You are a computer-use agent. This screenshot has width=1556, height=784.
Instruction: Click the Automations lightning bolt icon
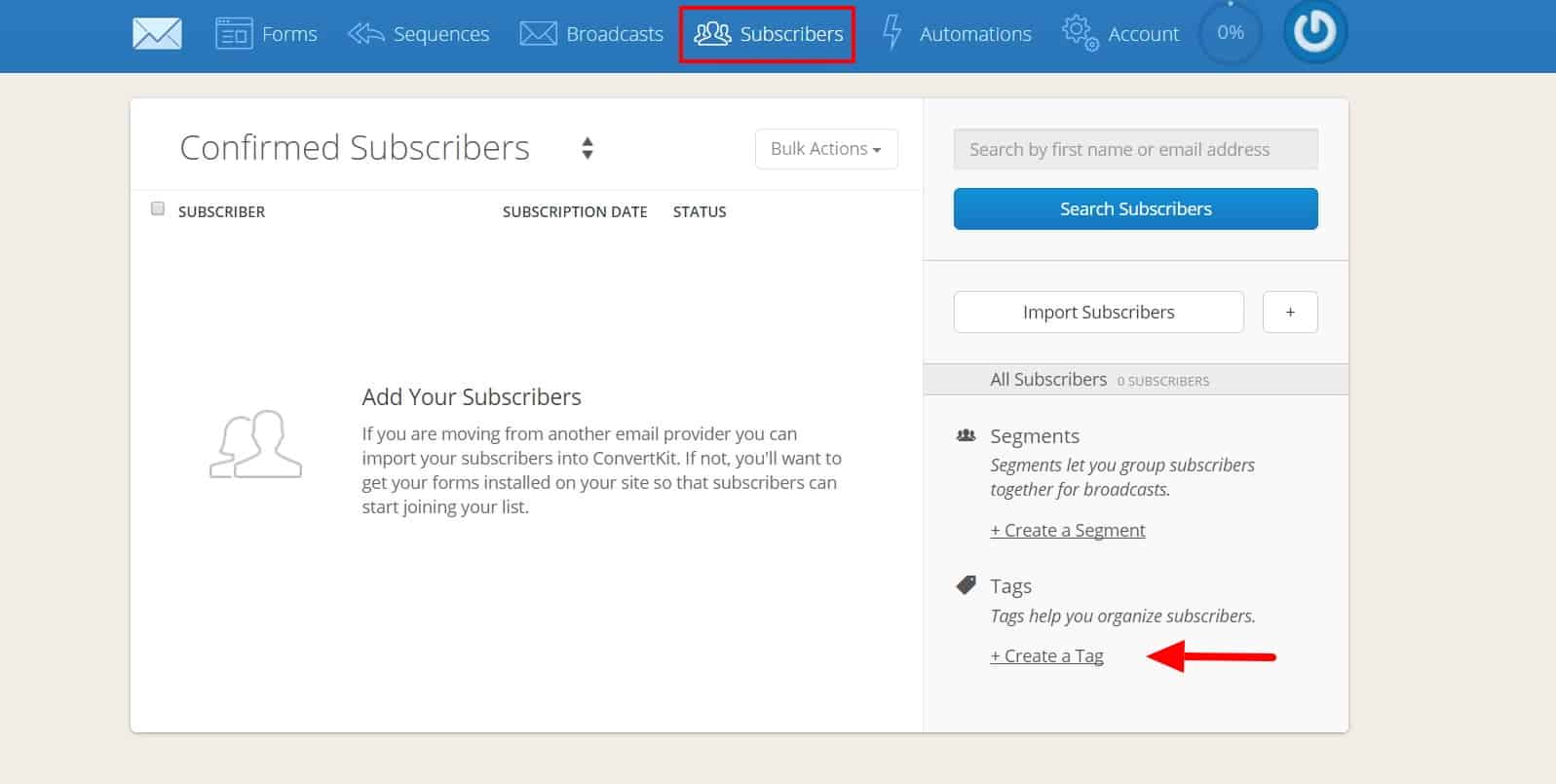point(892,32)
